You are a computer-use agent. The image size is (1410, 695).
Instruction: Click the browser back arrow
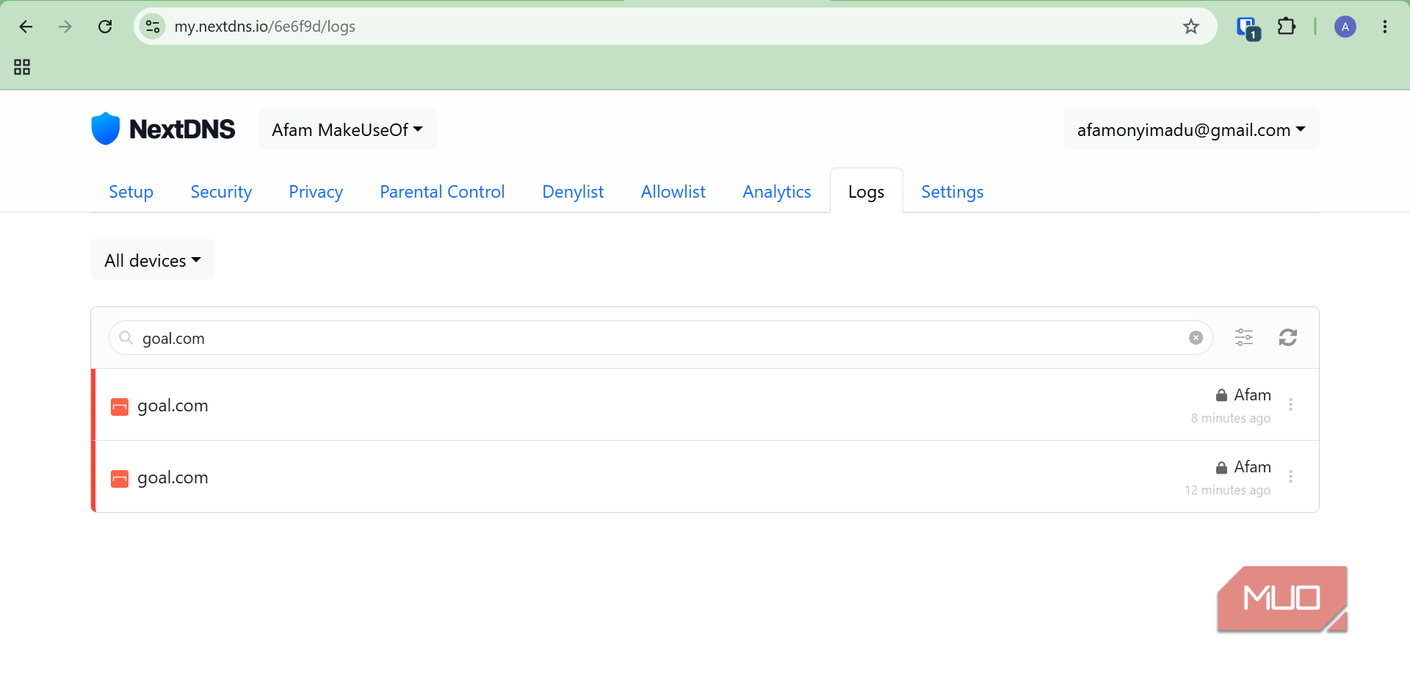26,27
